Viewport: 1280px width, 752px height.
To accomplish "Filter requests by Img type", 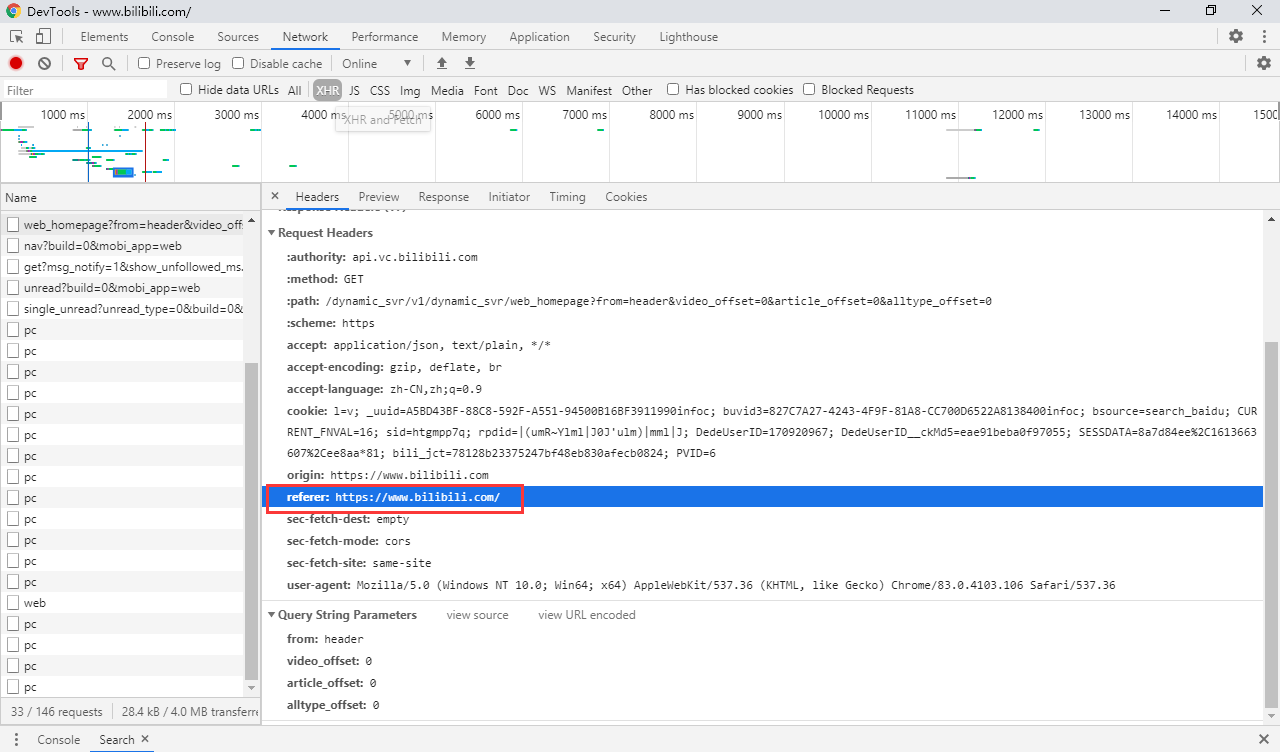I will tap(410, 90).
